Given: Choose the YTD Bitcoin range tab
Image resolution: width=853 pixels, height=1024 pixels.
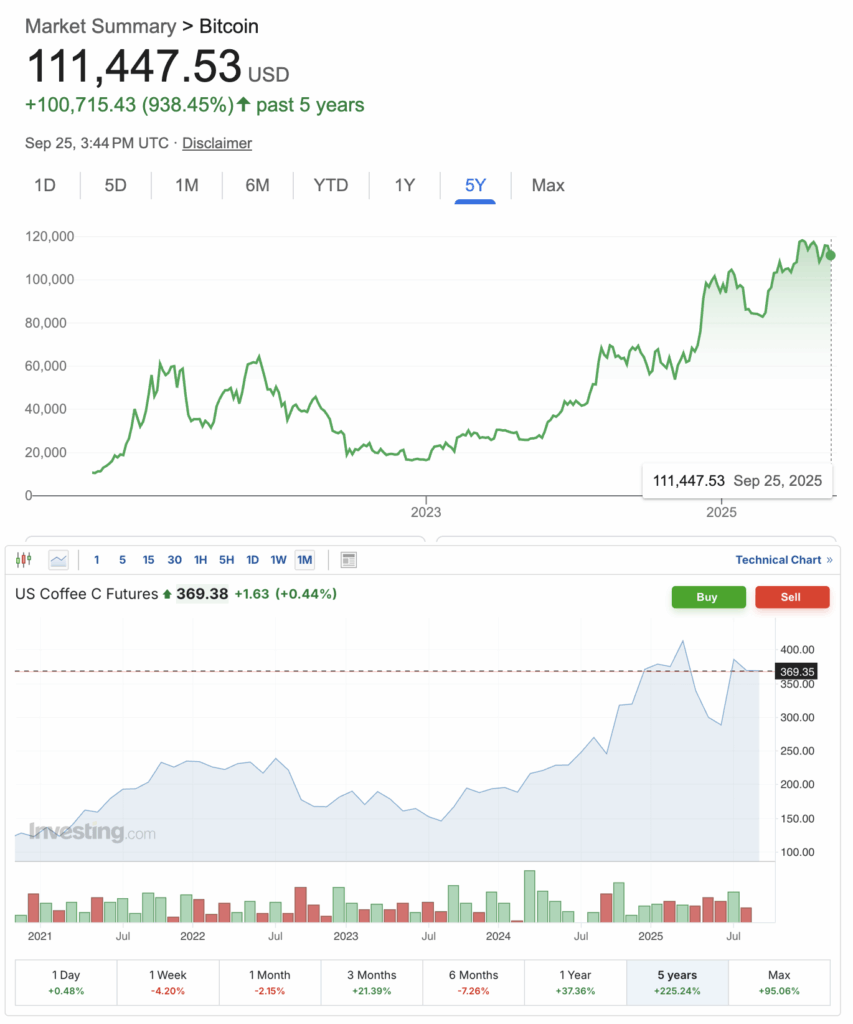Looking at the screenshot, I should point(330,185).
